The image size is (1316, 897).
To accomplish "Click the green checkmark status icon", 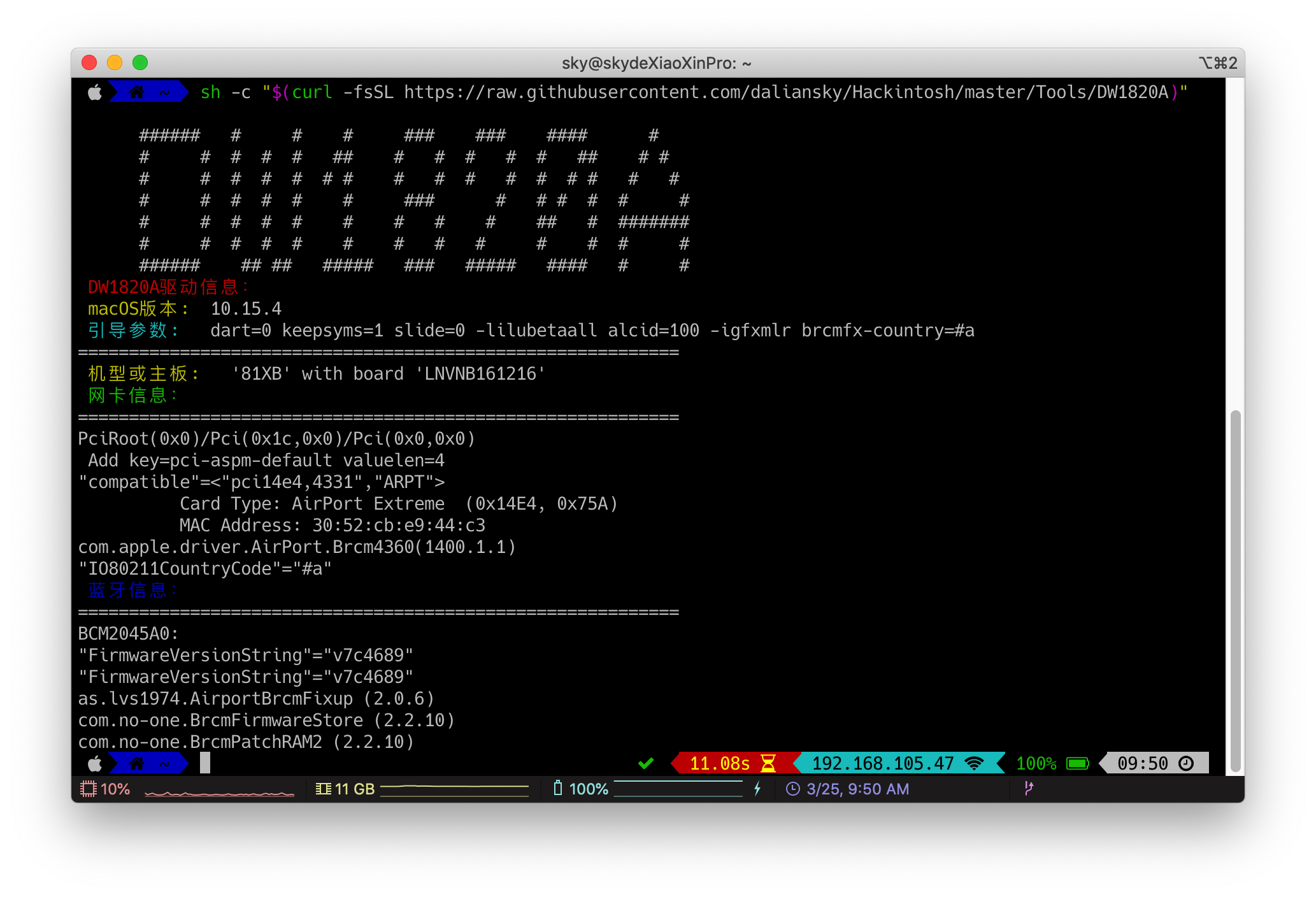I will point(646,763).
